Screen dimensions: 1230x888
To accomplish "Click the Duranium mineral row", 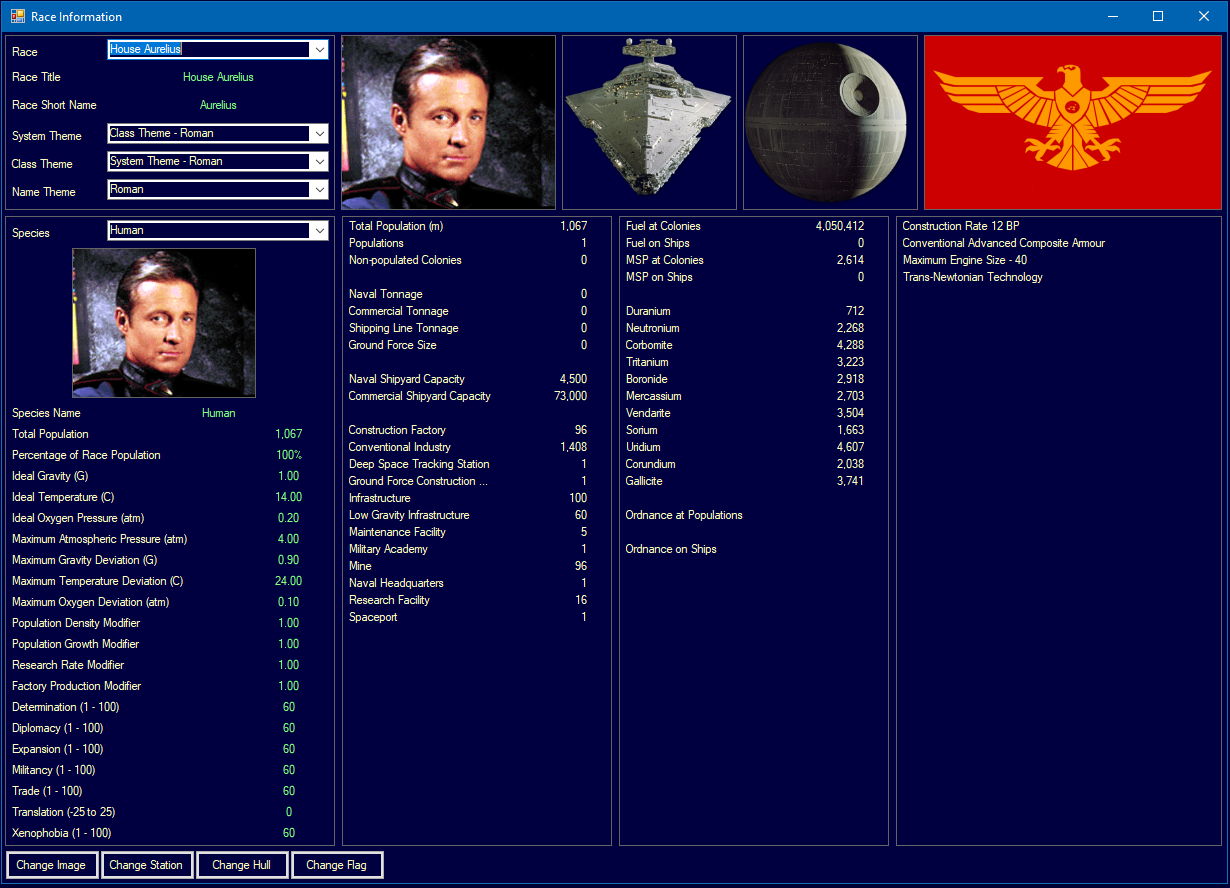I will coord(745,311).
